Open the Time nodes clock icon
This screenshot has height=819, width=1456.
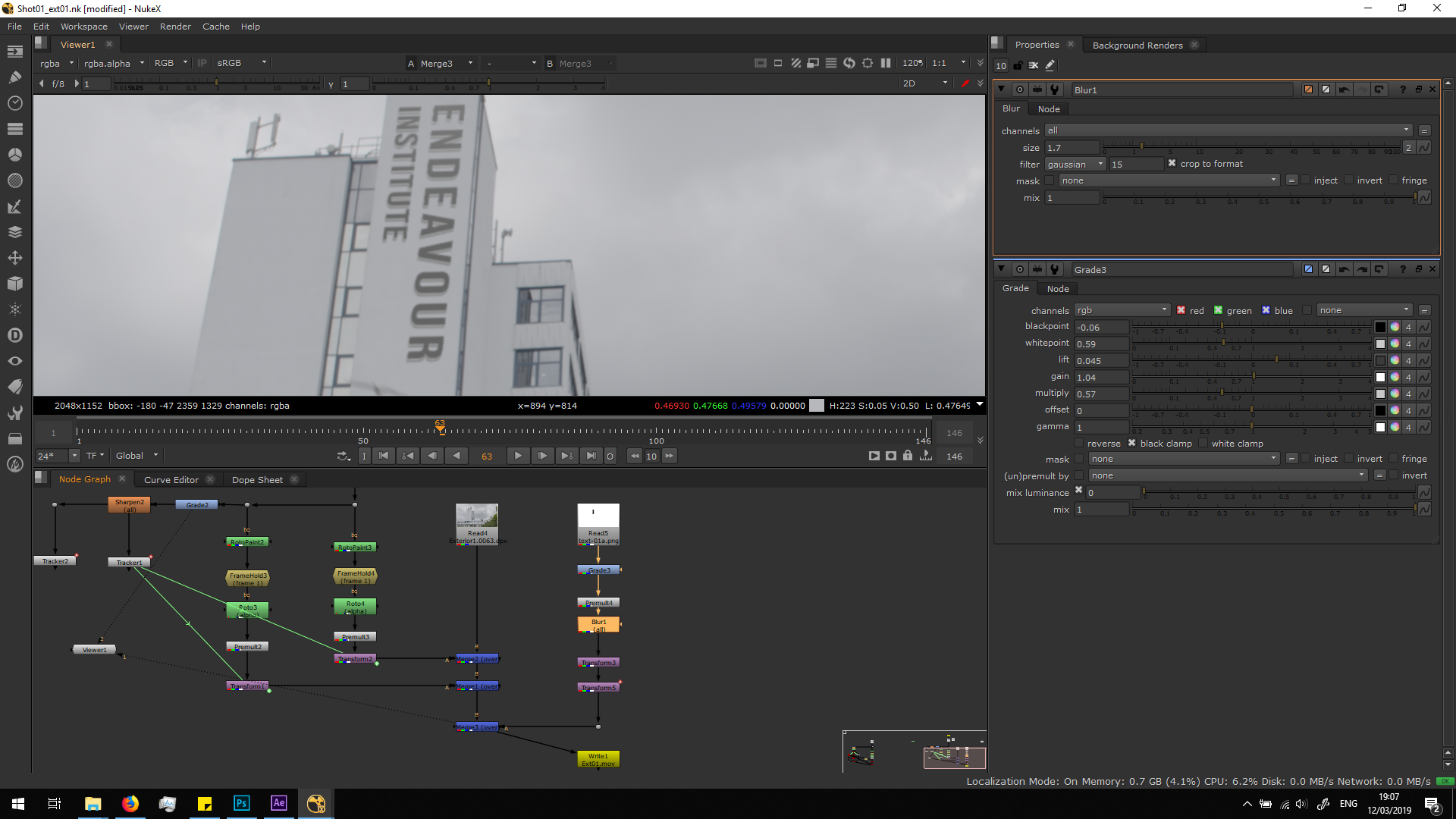click(x=14, y=102)
